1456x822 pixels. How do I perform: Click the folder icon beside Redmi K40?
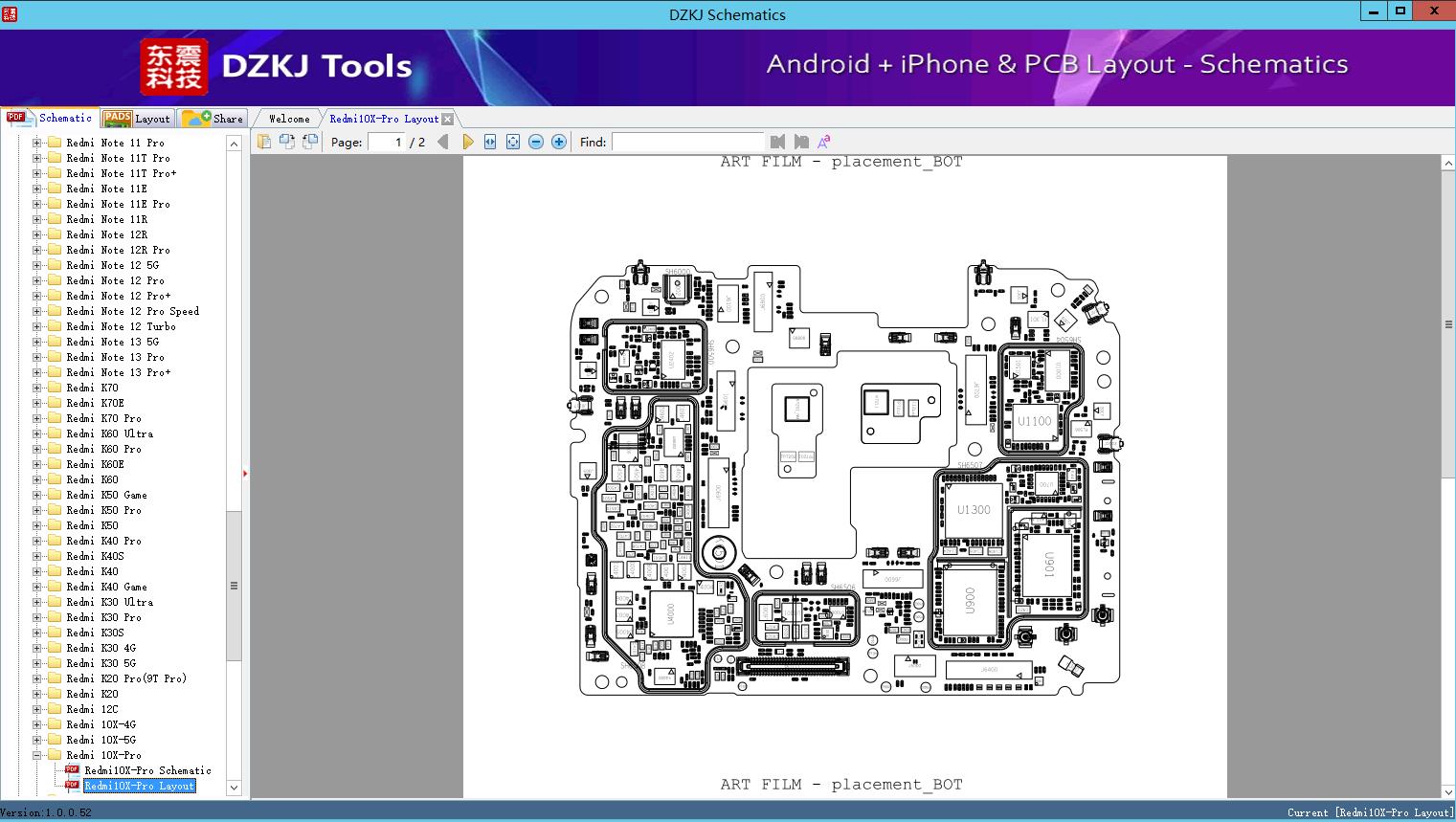(55, 571)
